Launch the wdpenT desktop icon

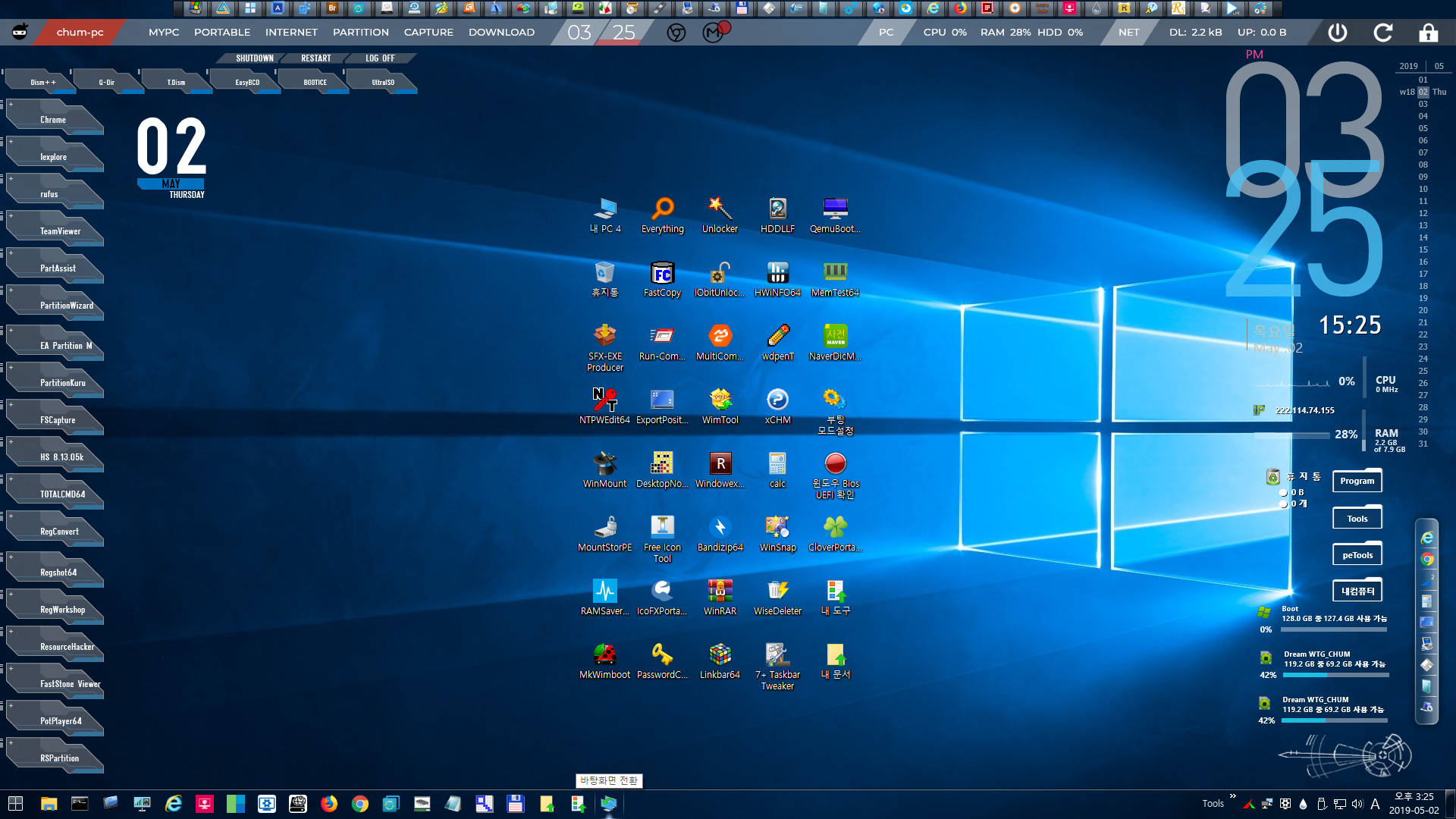point(777,343)
